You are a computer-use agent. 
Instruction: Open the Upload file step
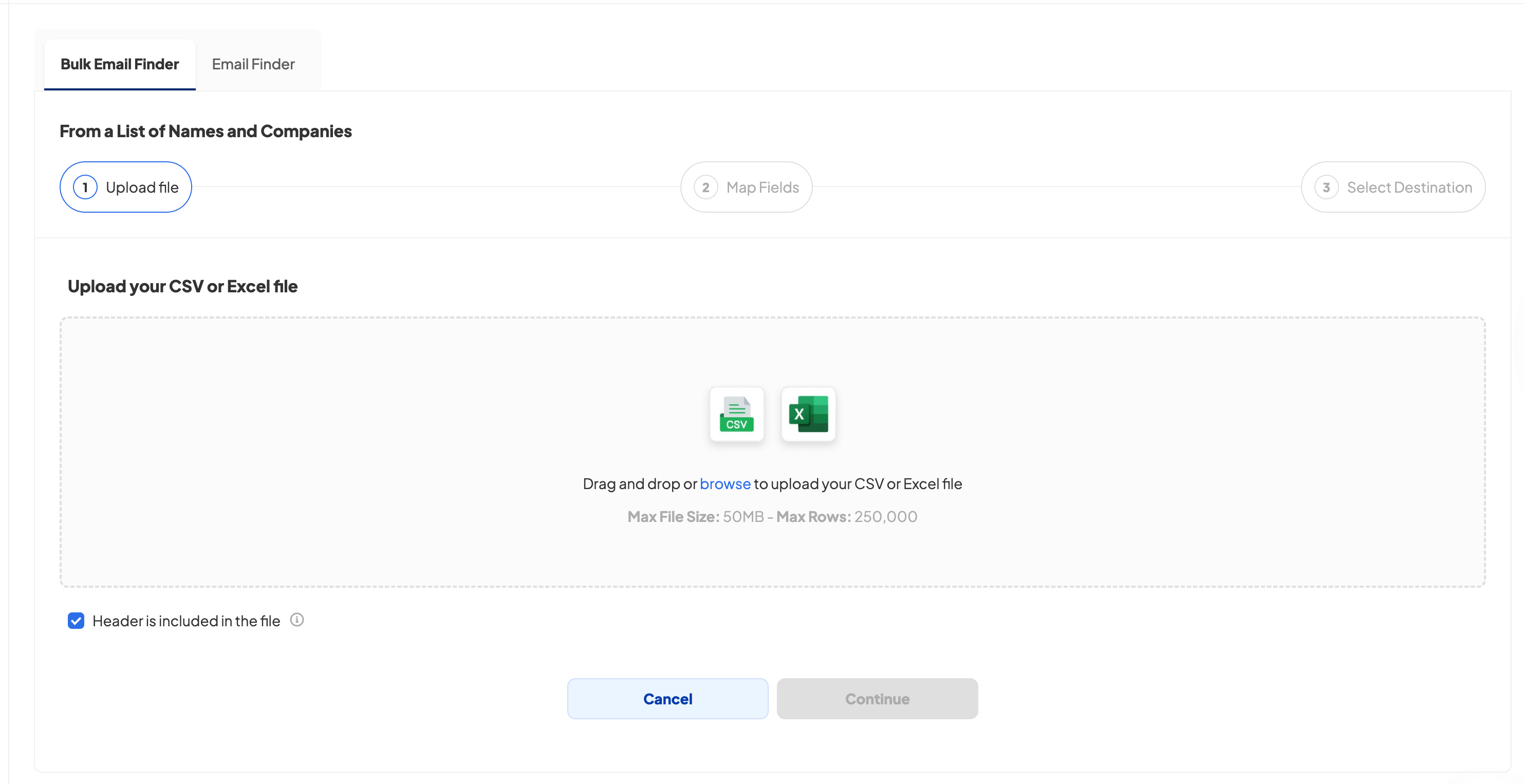point(125,187)
